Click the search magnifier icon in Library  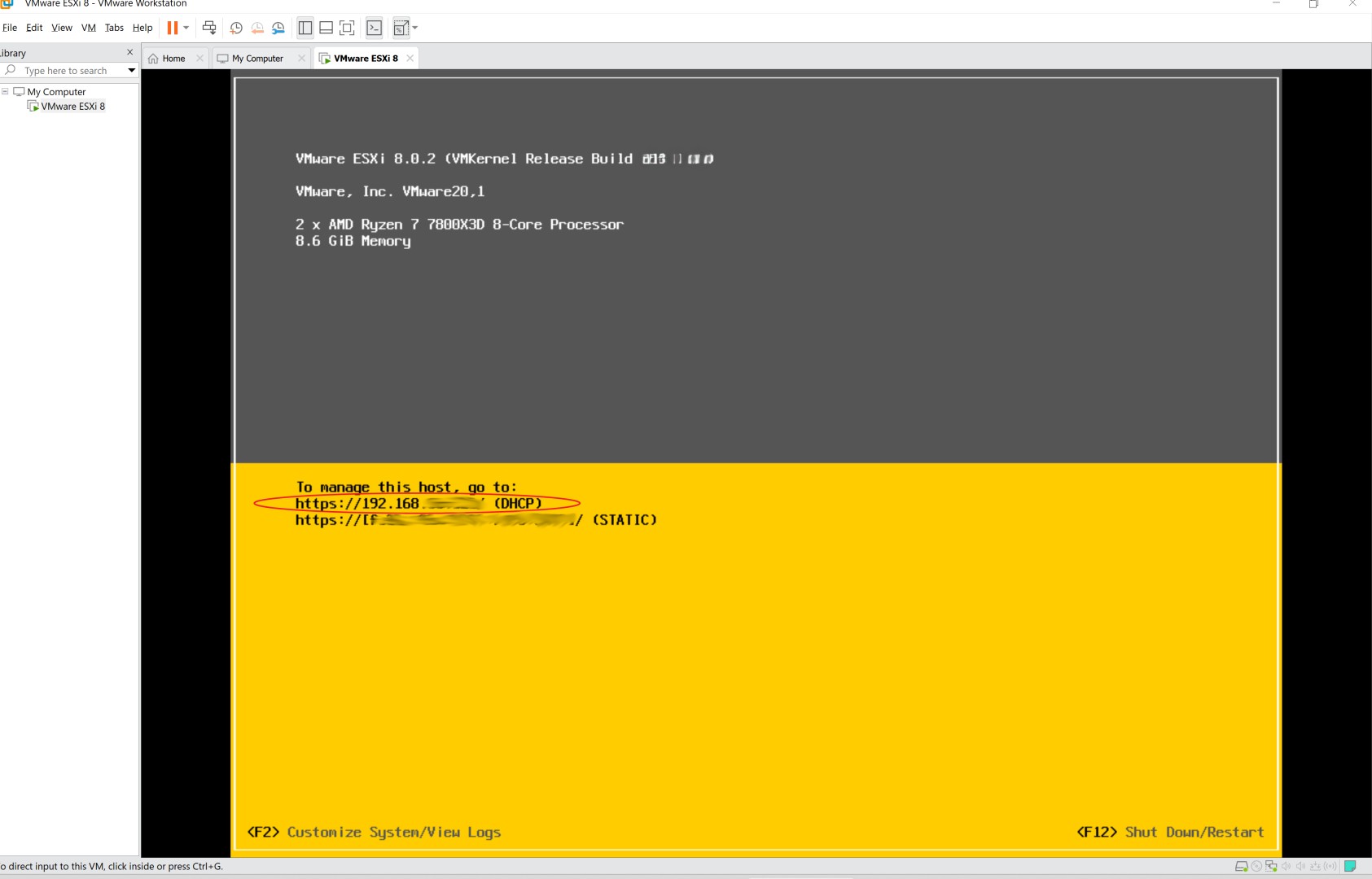coord(10,71)
